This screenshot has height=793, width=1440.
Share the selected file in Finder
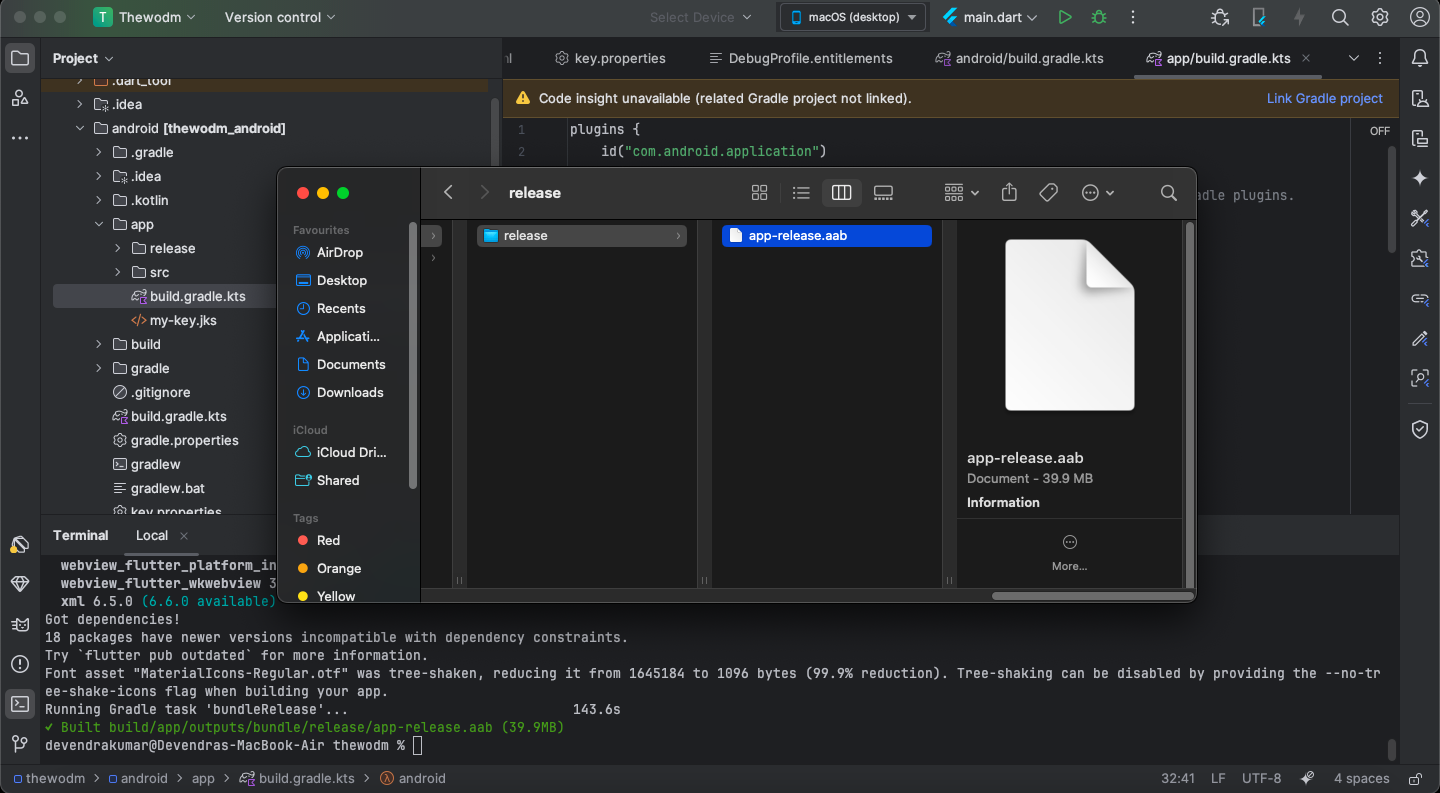pyautogui.click(x=1009, y=192)
